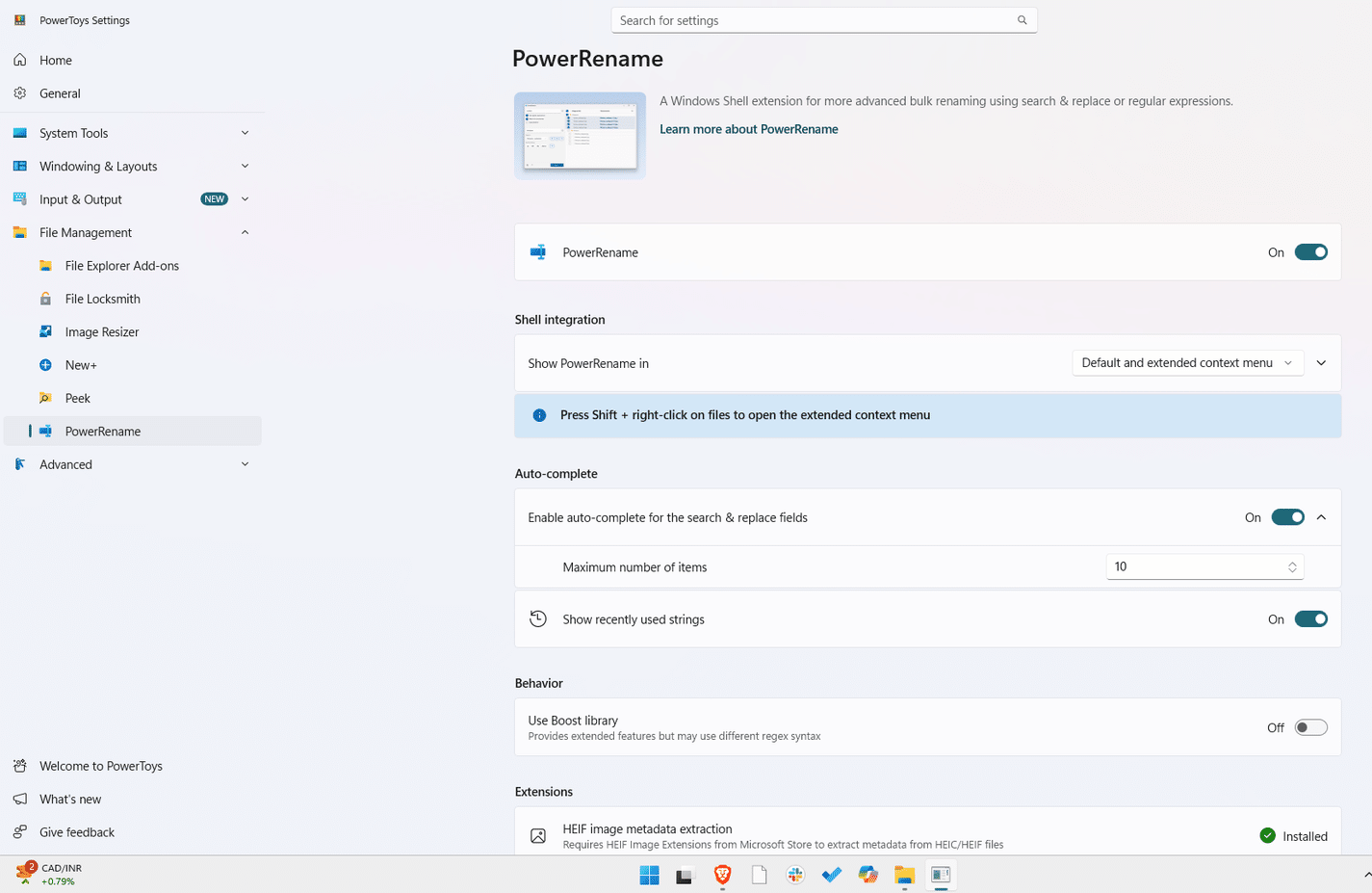The height and width of the screenshot is (893, 1372).
Task: Click the File Locksmith padlock icon
Action: [x=45, y=299]
